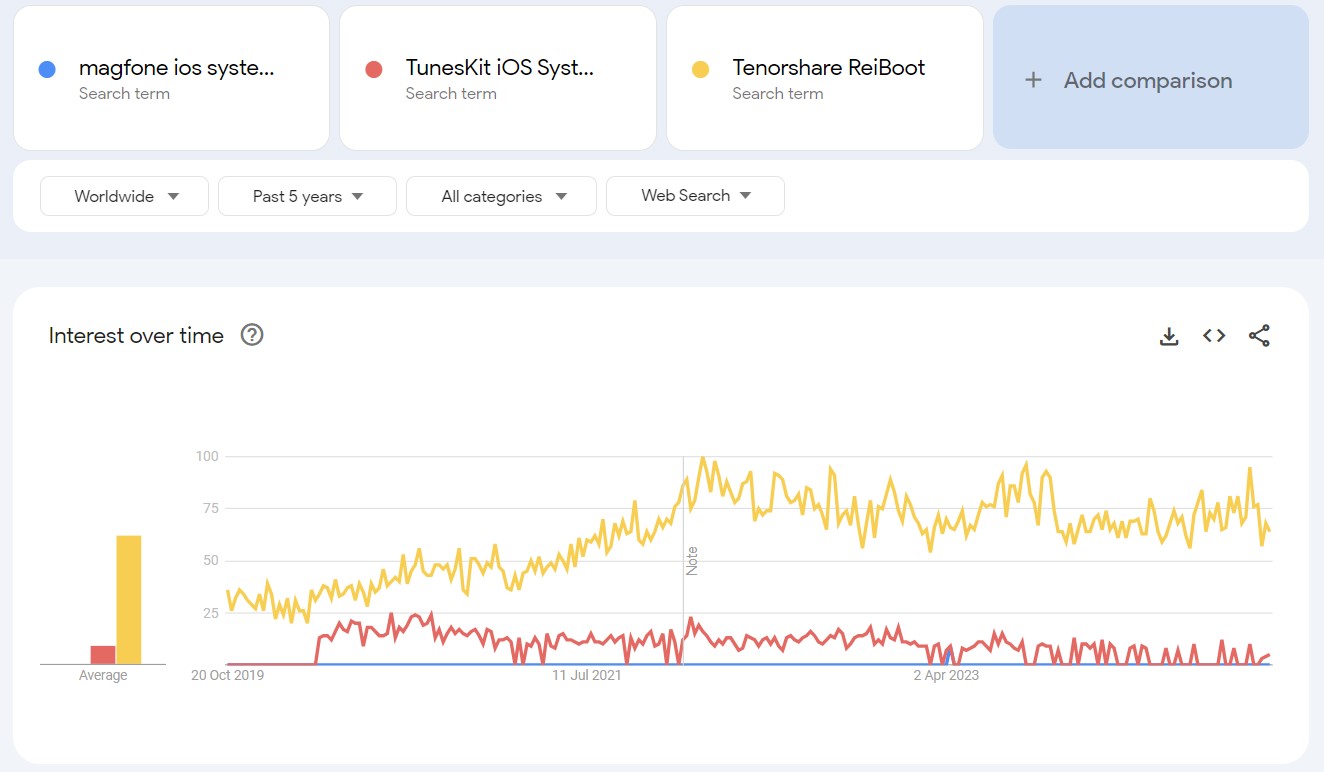Open the All categories dropdown
Image resolution: width=1324 pixels, height=772 pixels.
click(501, 196)
